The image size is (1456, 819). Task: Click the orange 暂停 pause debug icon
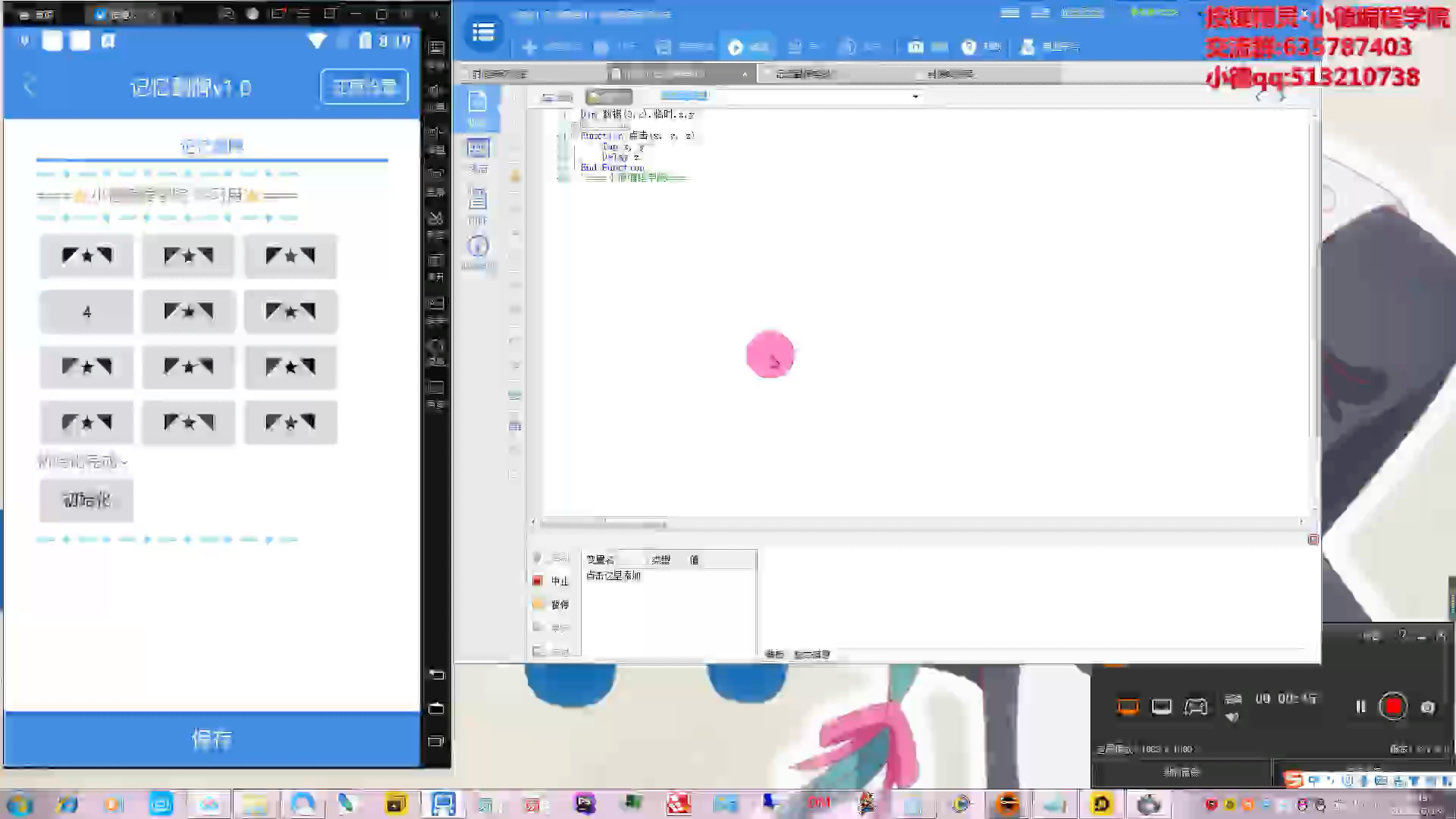point(539,604)
